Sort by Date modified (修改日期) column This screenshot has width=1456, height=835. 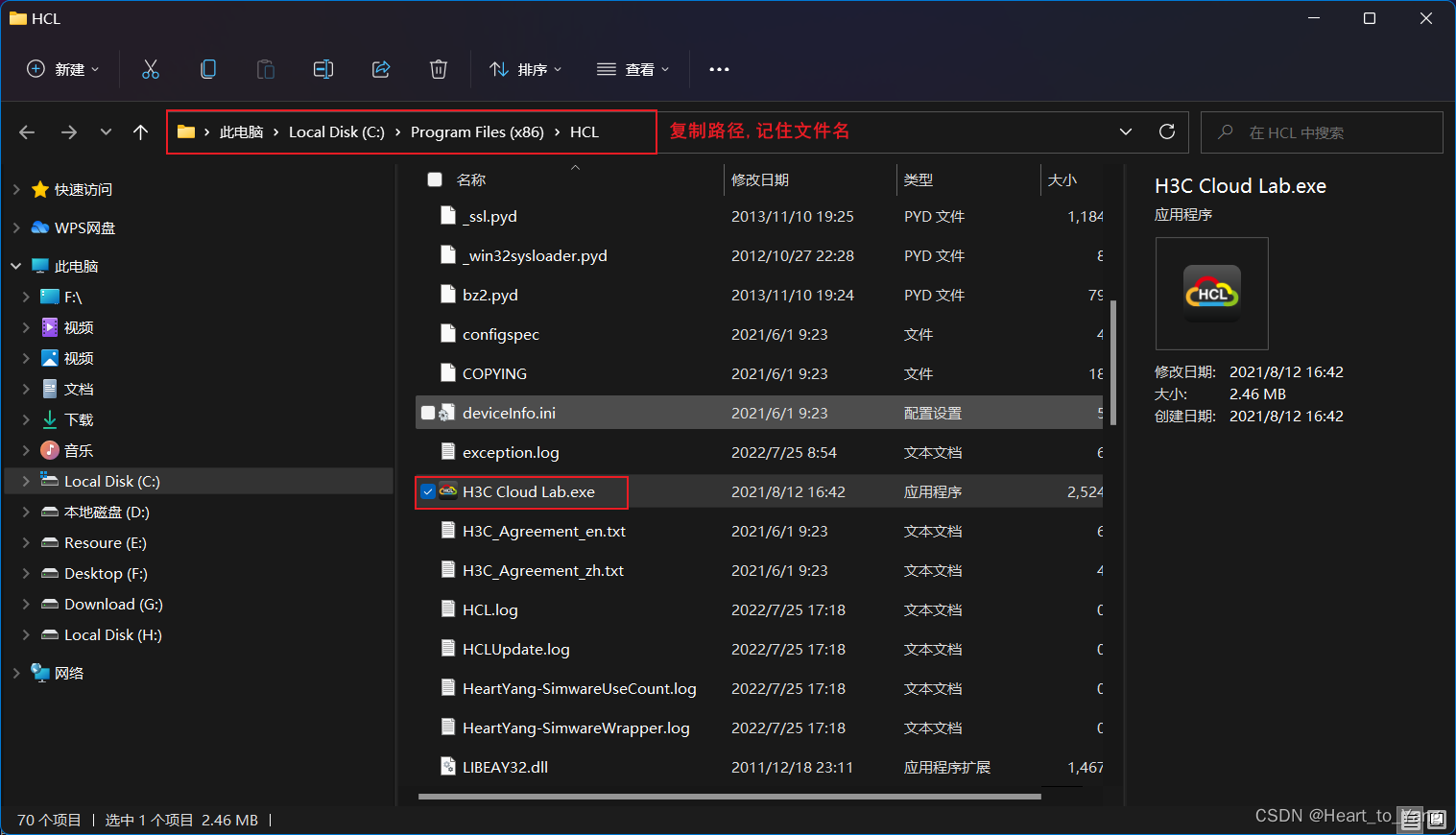(x=760, y=179)
